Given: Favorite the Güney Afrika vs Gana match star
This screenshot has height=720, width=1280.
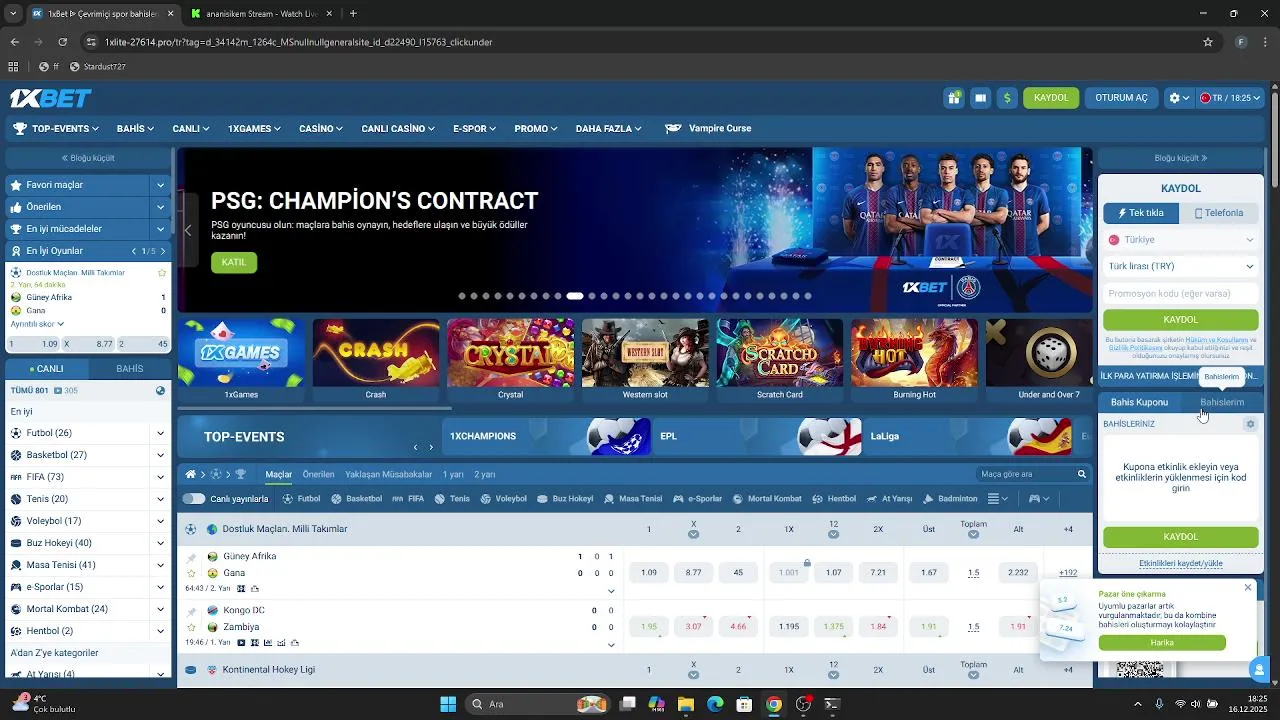Looking at the screenshot, I should coord(191,573).
